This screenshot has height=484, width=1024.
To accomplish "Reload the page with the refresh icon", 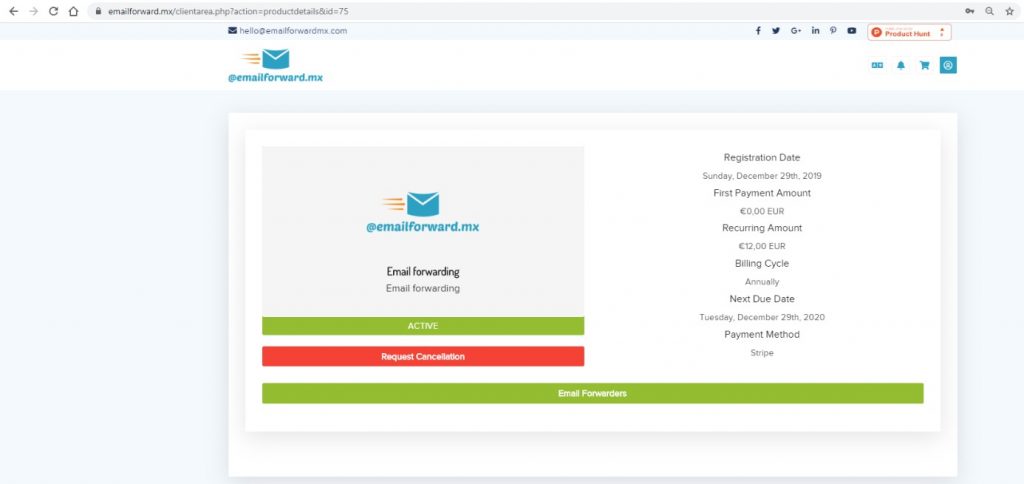I will (x=54, y=11).
